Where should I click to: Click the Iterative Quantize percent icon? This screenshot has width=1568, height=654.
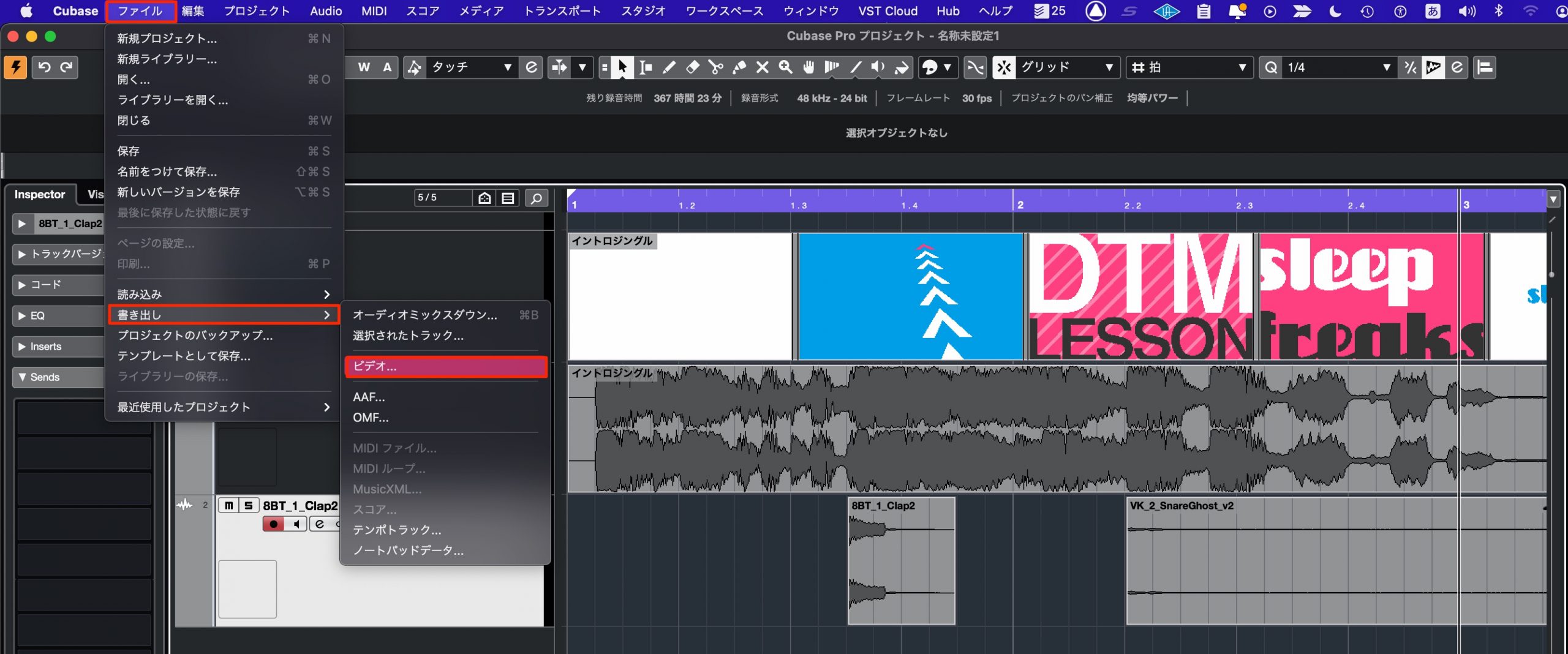1410,67
